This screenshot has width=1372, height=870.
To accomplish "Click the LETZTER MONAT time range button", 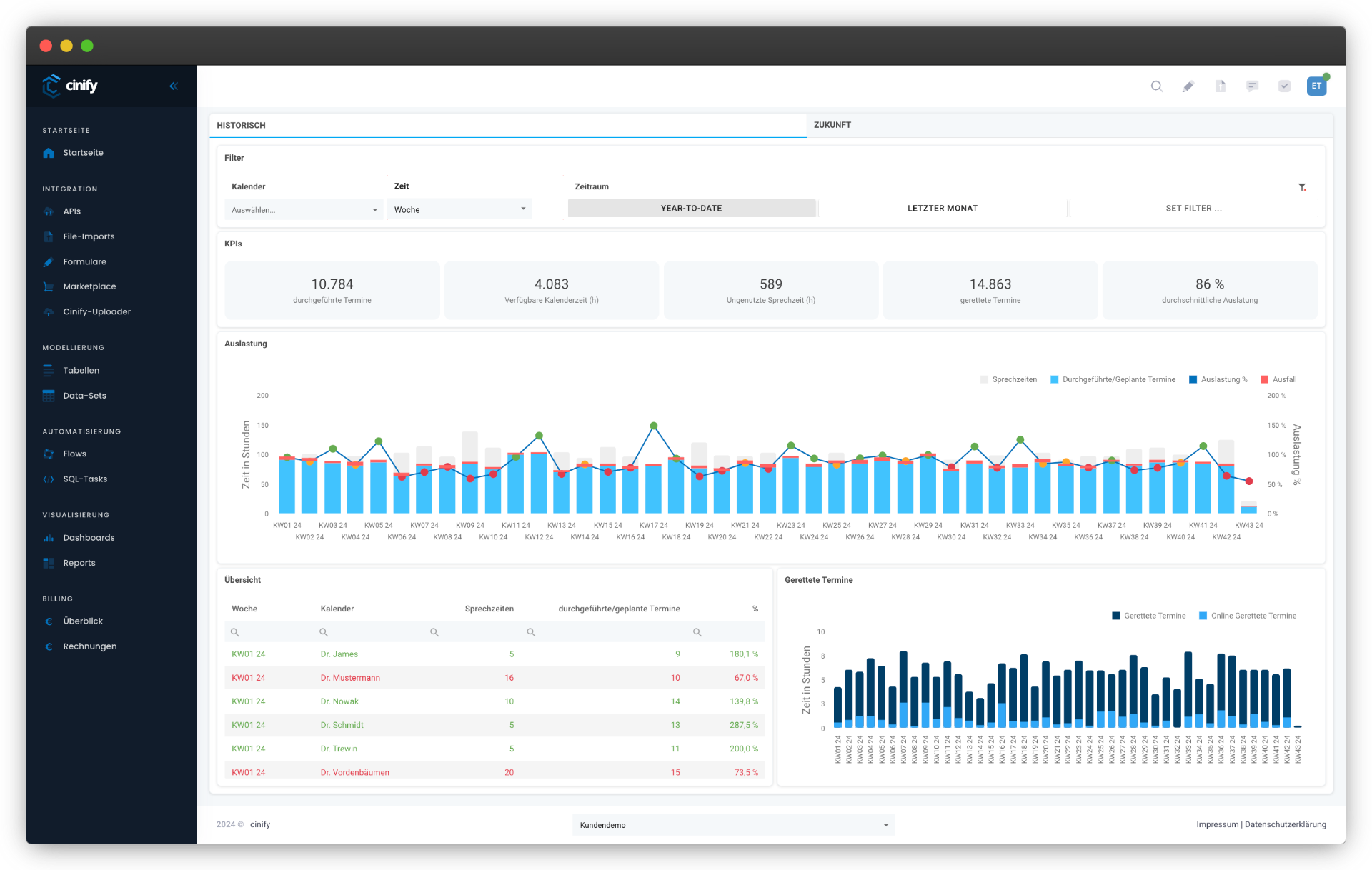I will tap(943, 208).
